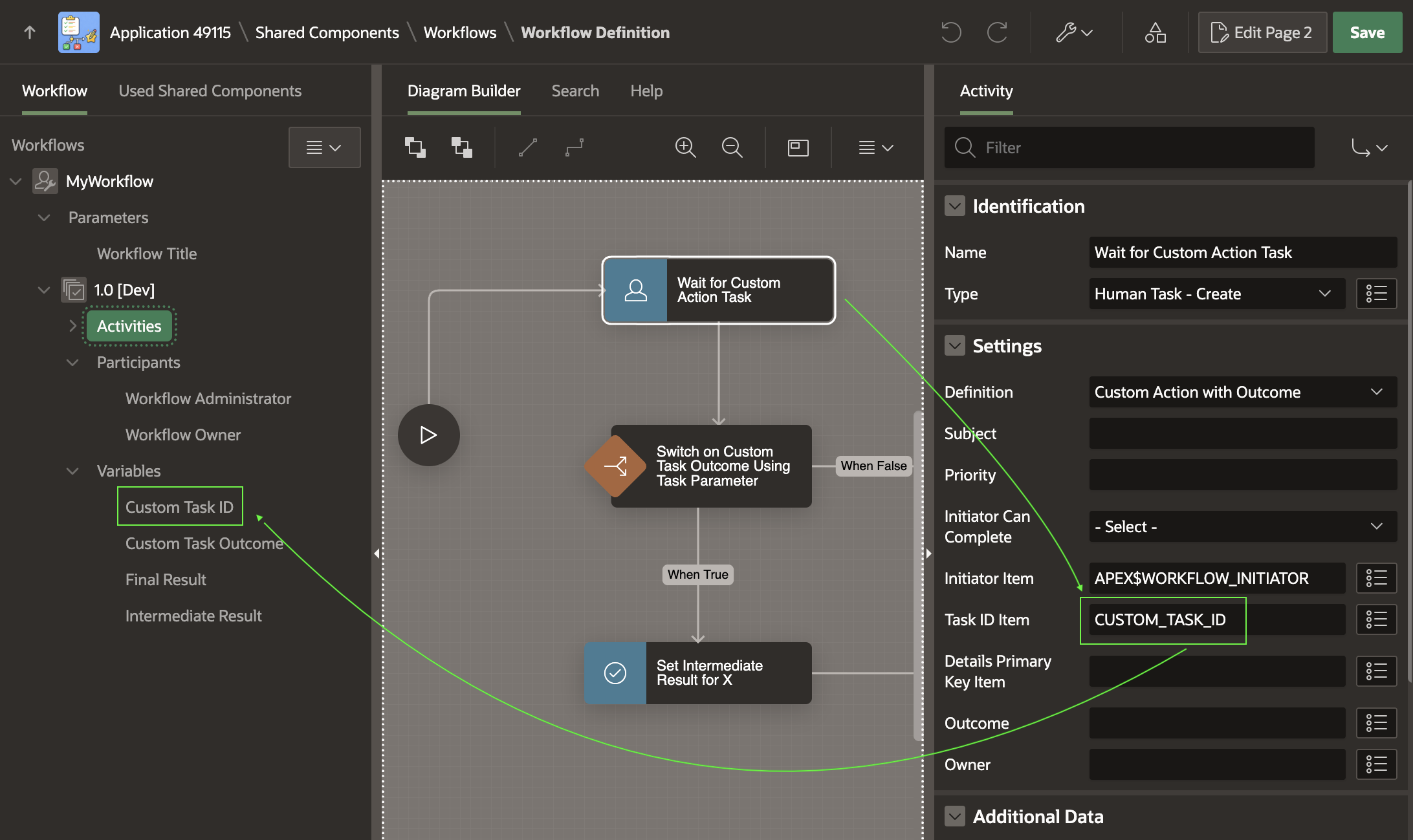
Task: Click the Zoom Out magnifier icon
Action: point(732,147)
